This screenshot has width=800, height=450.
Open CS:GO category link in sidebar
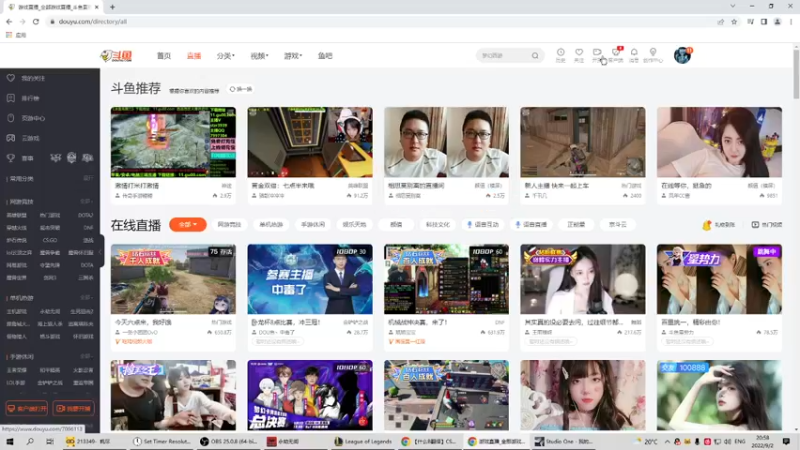pyautogui.click(x=49, y=240)
